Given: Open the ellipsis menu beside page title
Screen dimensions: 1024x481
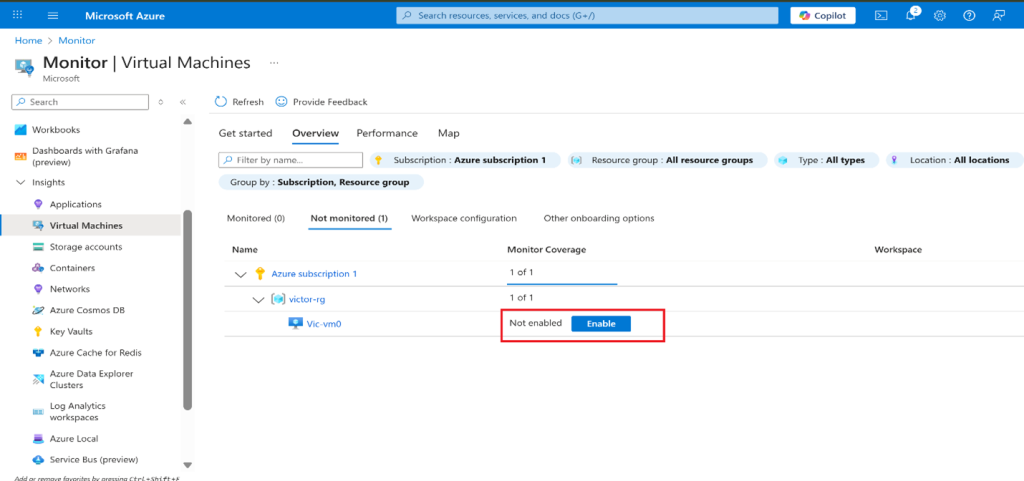Looking at the screenshot, I should (274, 63).
